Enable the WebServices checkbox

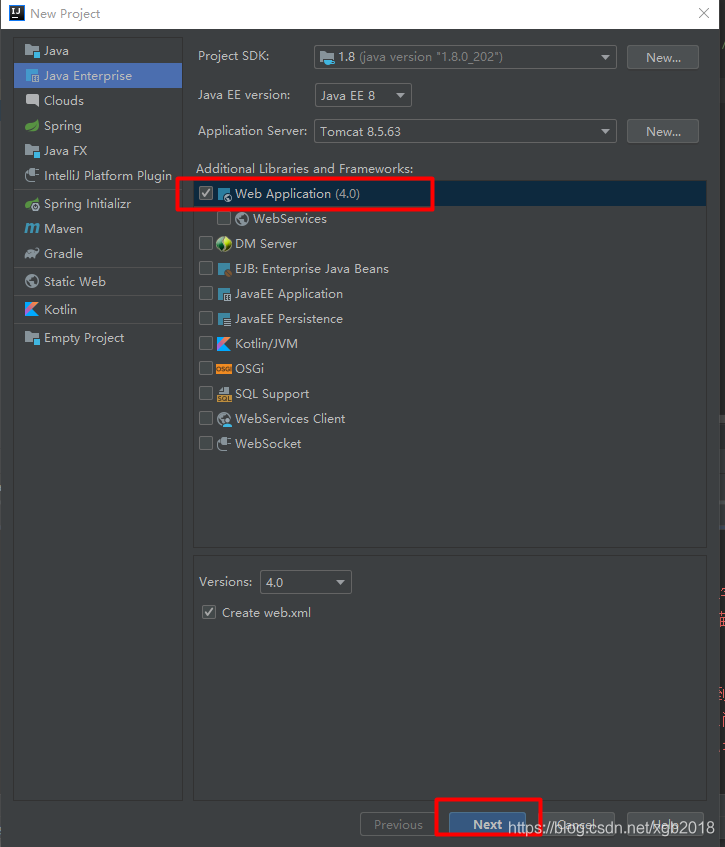224,218
